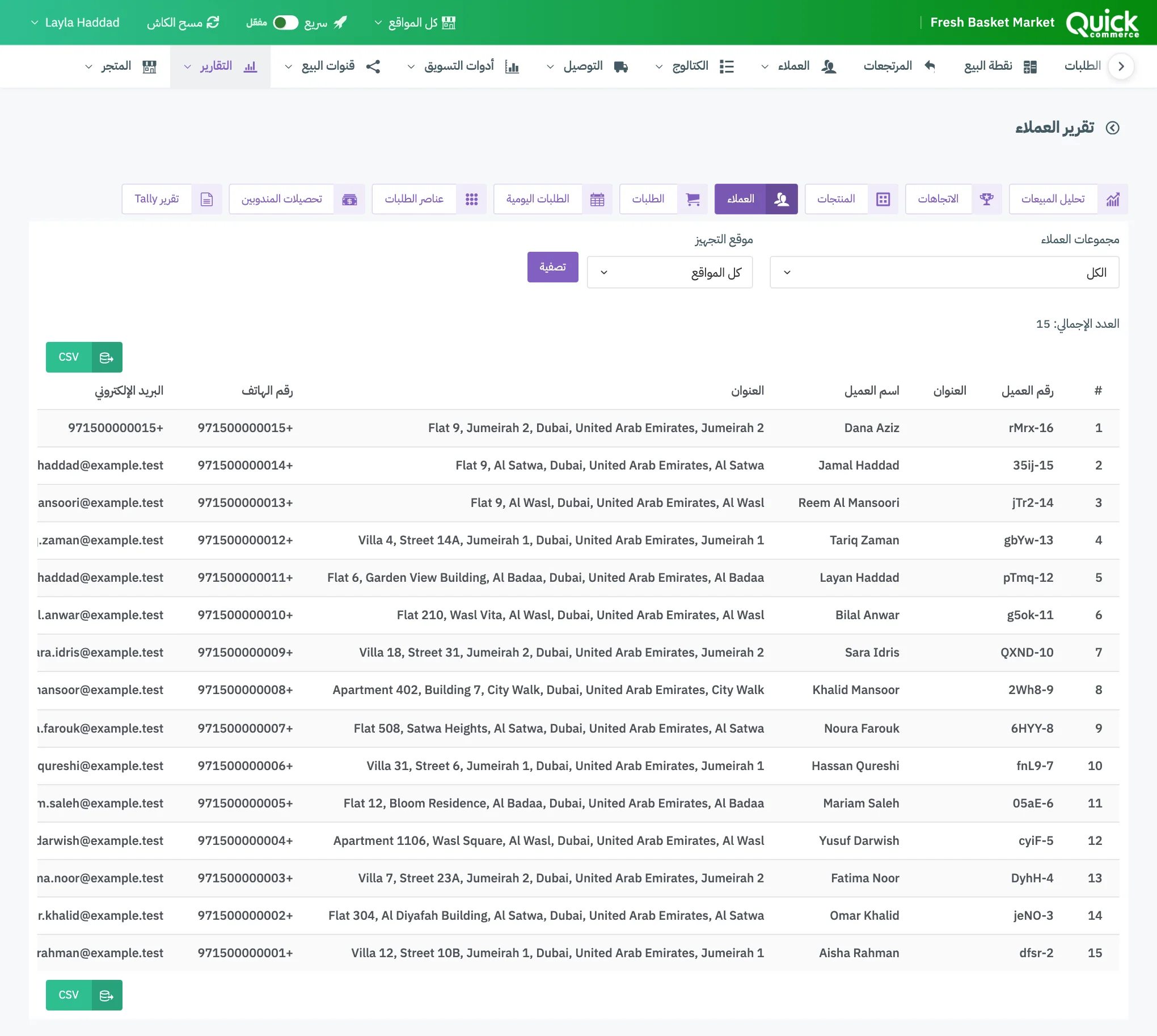Open the كل المواقع locations selector in header

pyautogui.click(x=415, y=22)
